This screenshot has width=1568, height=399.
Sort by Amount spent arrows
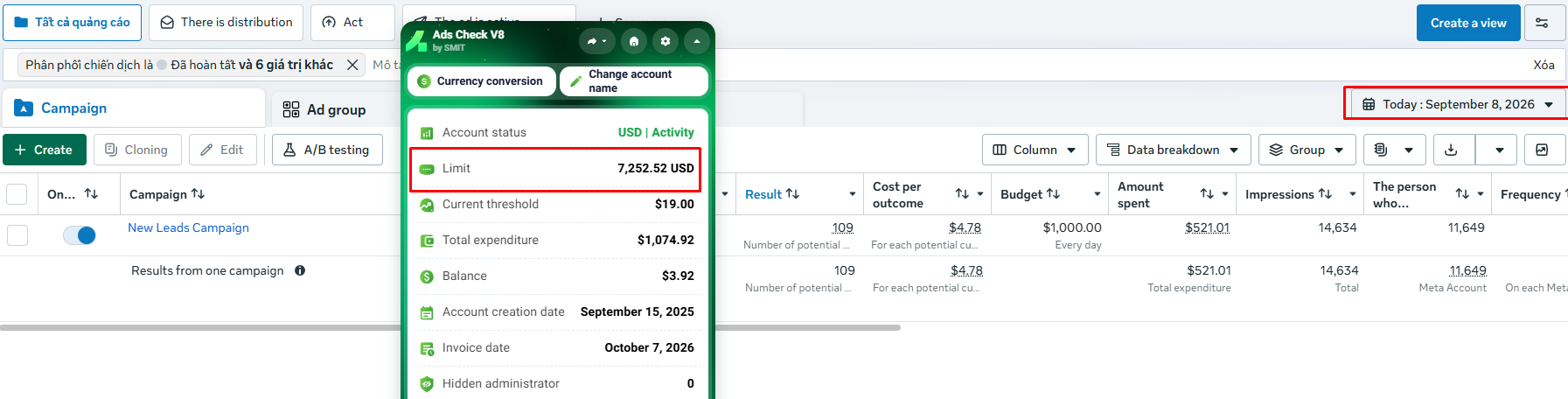pyautogui.click(x=1207, y=193)
